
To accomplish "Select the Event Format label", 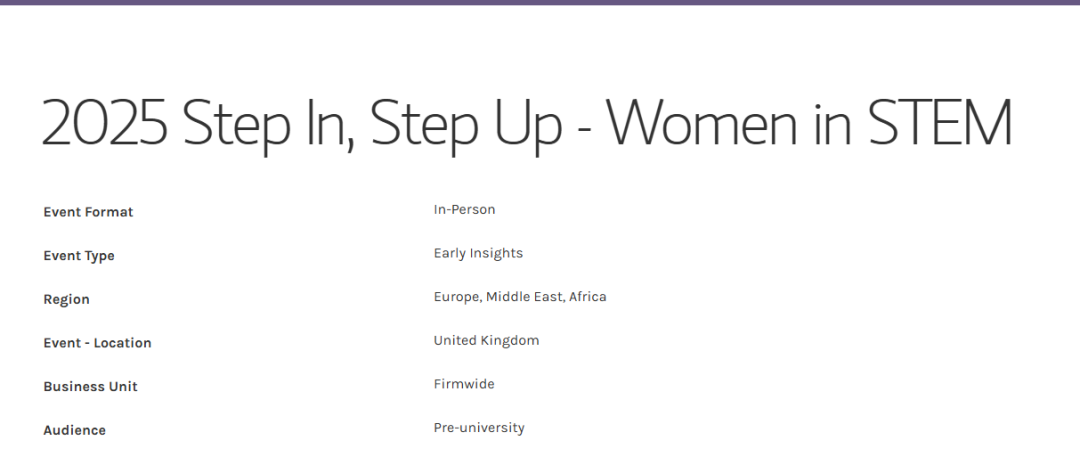I will [88, 212].
